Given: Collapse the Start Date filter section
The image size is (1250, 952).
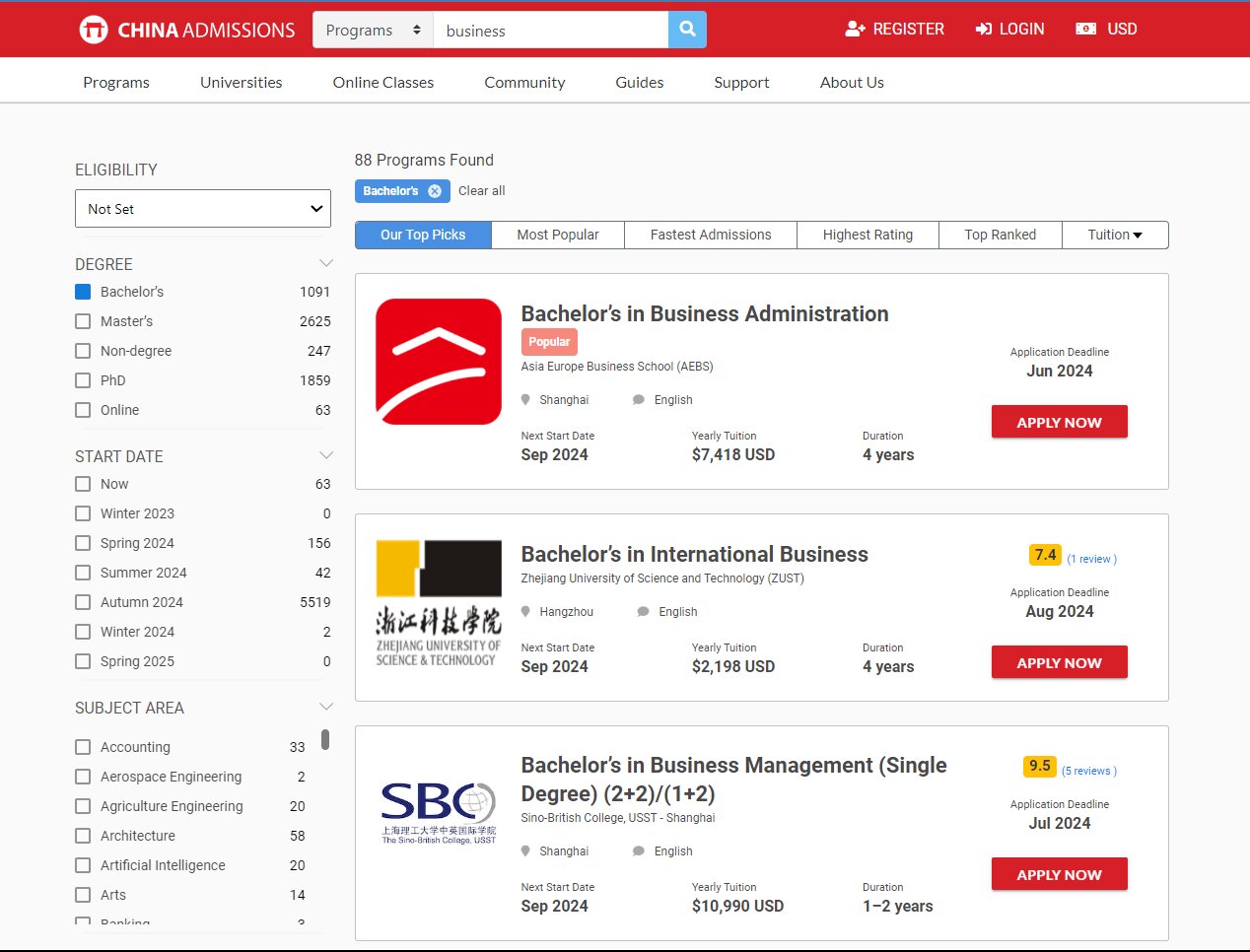Looking at the screenshot, I should tap(326, 455).
